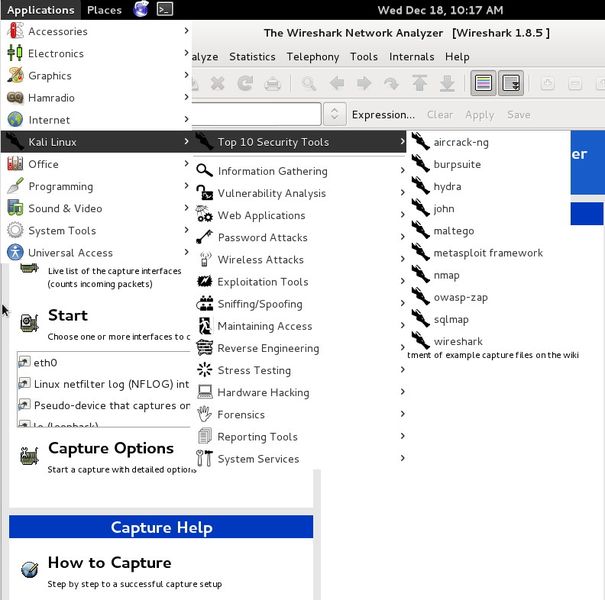Open Accessories submenu

(x=96, y=31)
